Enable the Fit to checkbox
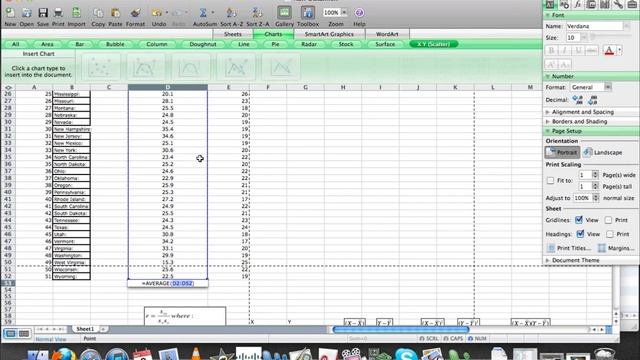Image resolution: width=640 pixels, height=360 pixels. click(550, 180)
